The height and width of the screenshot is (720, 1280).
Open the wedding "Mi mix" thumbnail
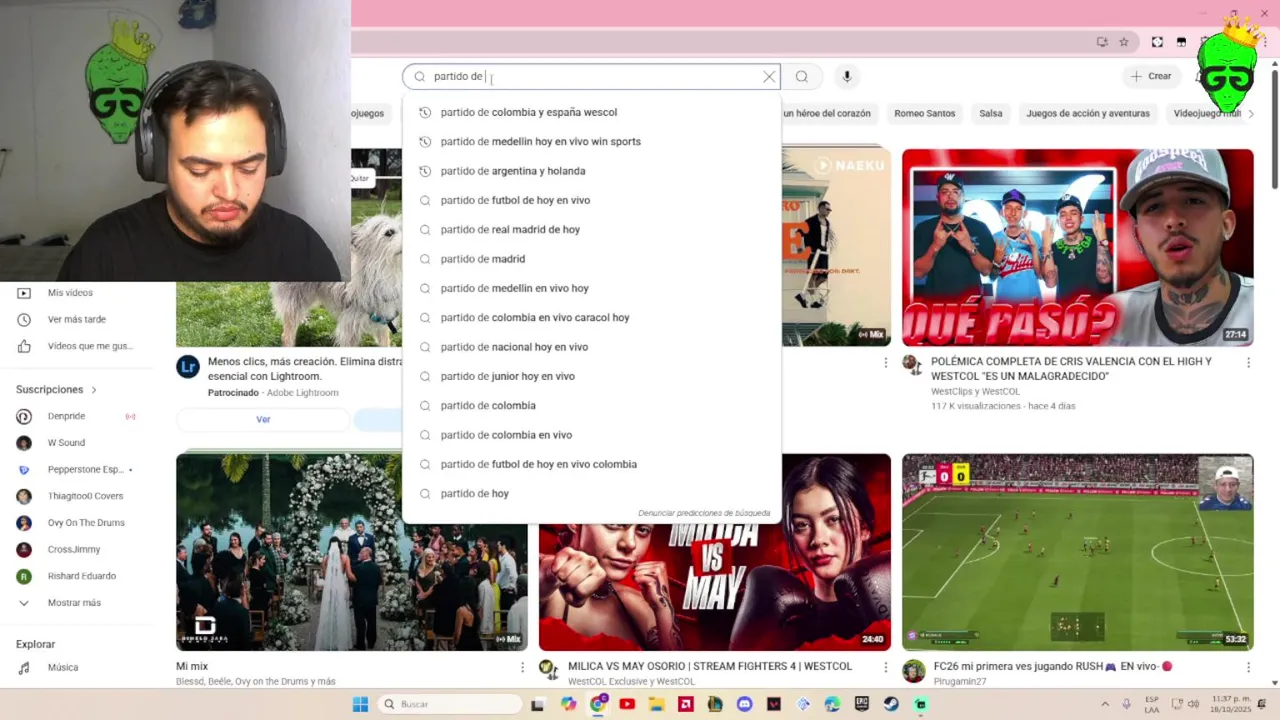352,552
